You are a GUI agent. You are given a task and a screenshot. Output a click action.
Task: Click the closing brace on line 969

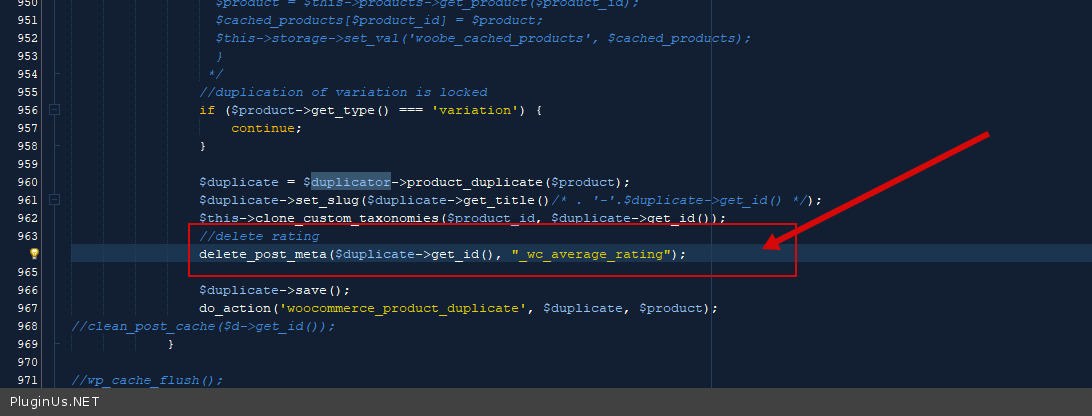(x=171, y=344)
